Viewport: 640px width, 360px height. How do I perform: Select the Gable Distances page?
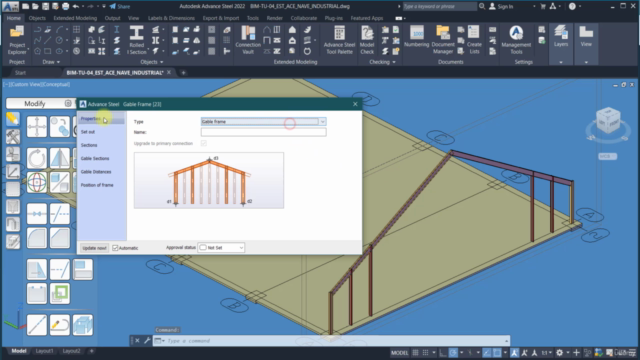(x=96, y=172)
